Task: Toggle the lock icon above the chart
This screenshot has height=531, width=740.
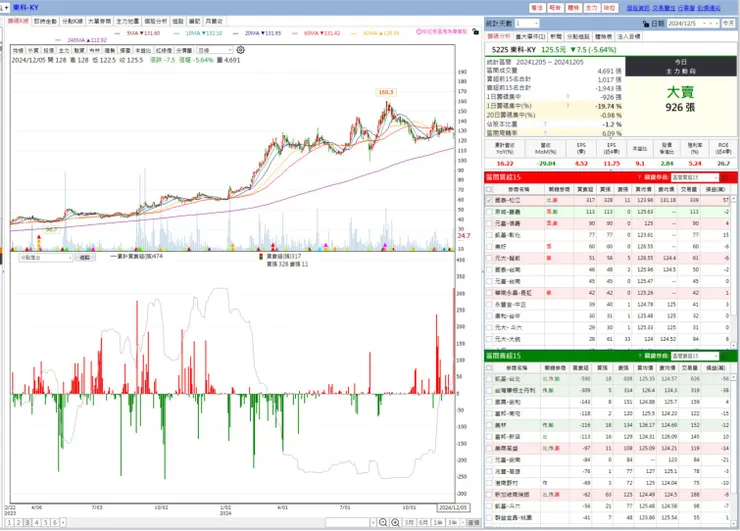Action: click(475, 32)
